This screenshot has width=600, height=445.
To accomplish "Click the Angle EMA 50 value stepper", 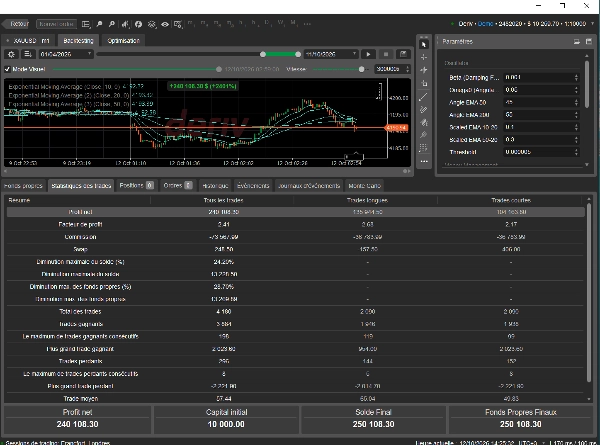I will point(576,103).
